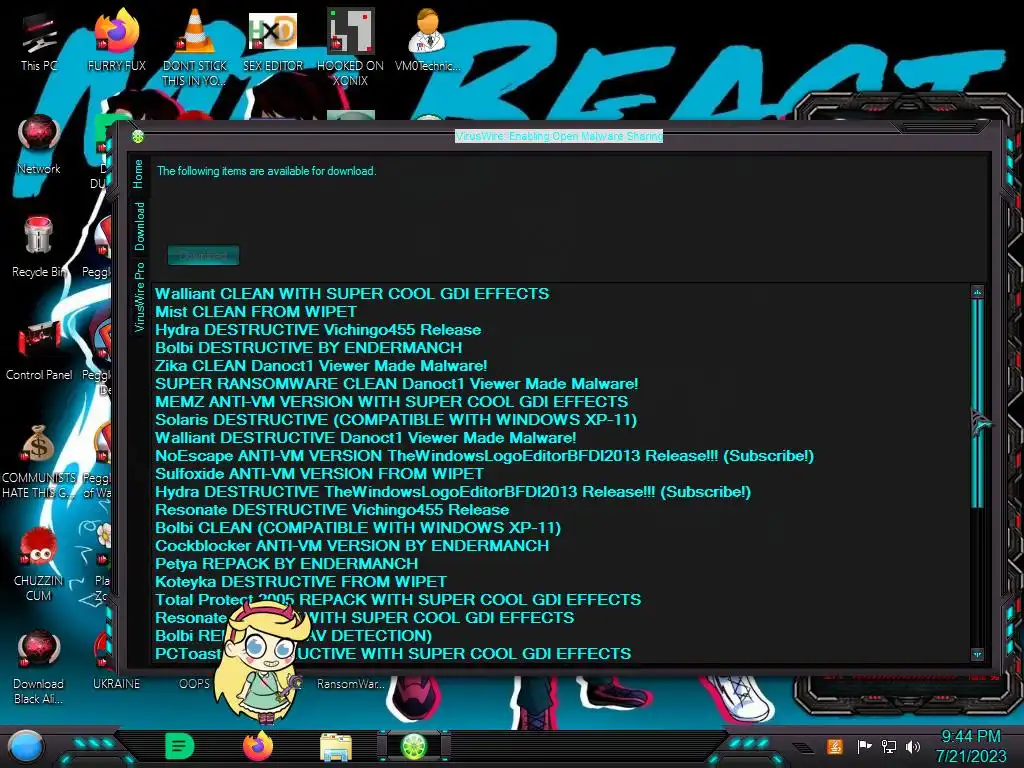This screenshot has width=1024, height=768.
Task: Open the red fuzzy Chuzzle desktop icon
Action: [39, 564]
